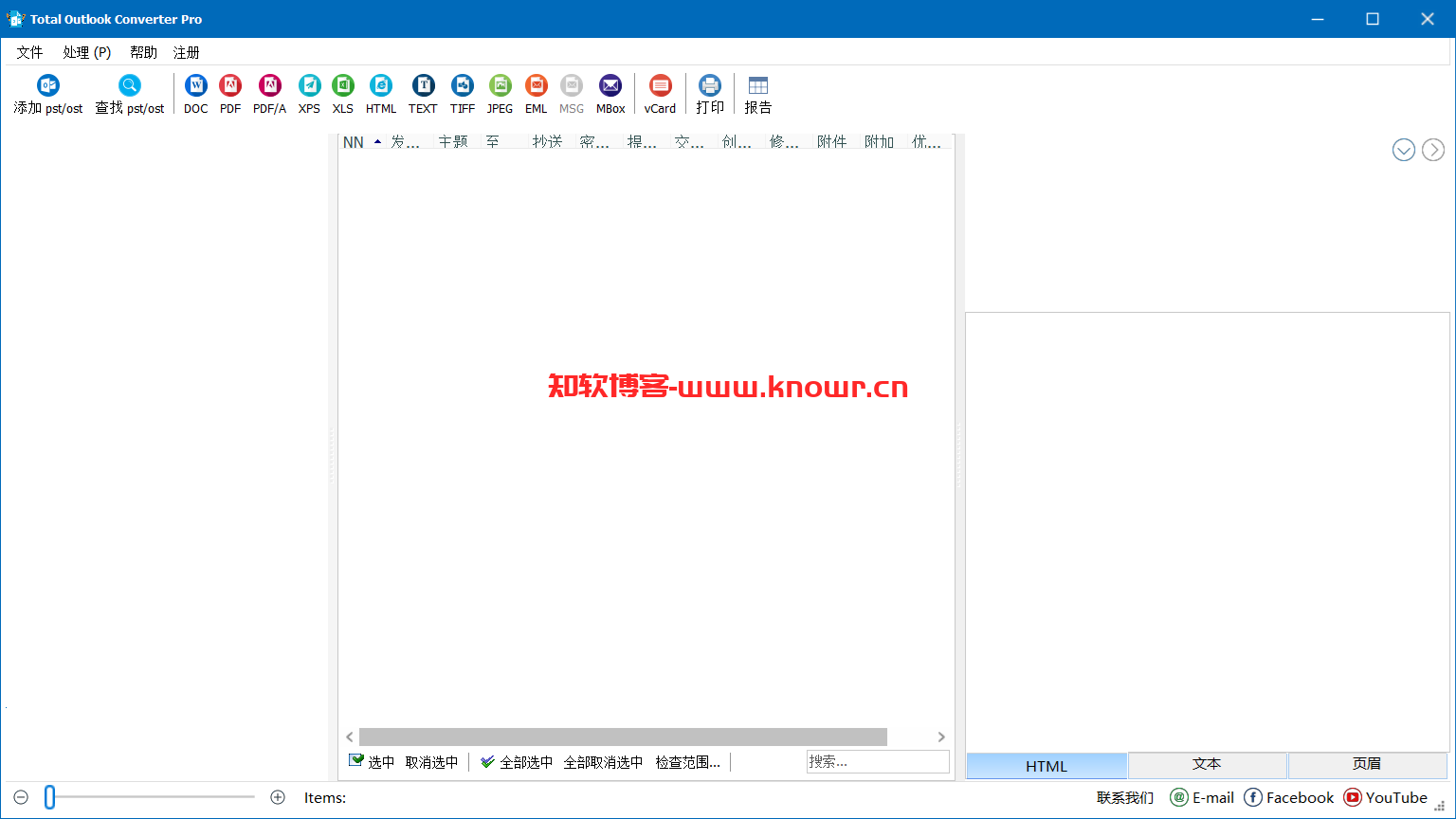This screenshot has width=1456, height=819.
Task: Click the 选中 check button
Action: 372,762
